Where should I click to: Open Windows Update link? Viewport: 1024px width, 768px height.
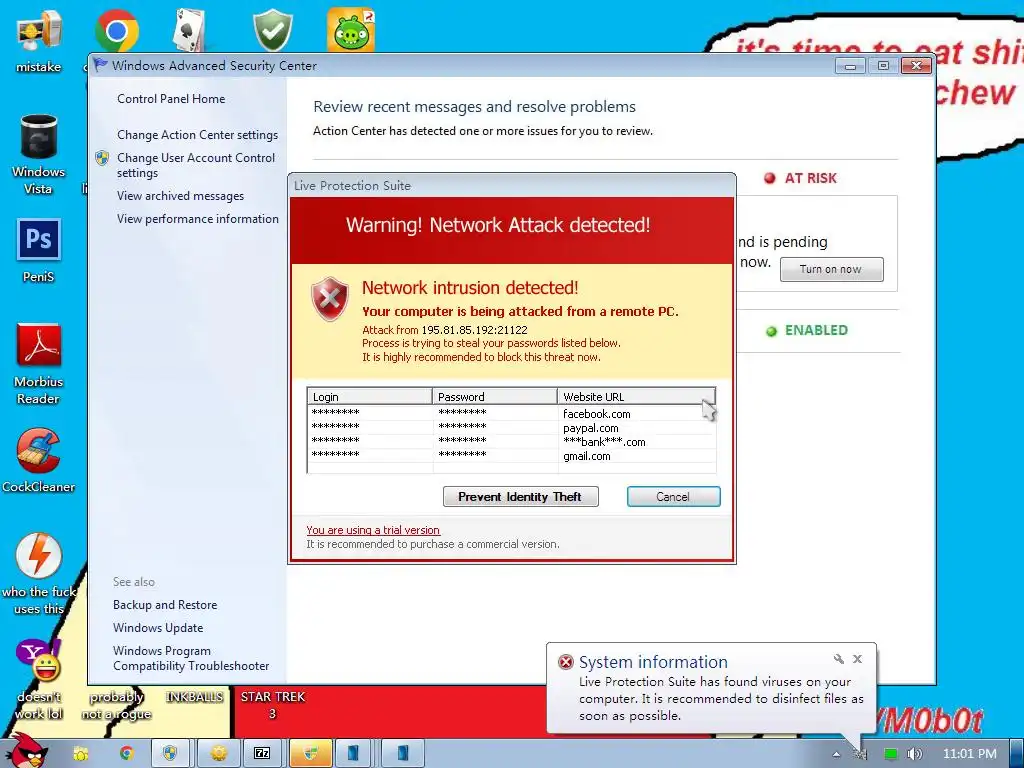pyautogui.click(x=158, y=628)
